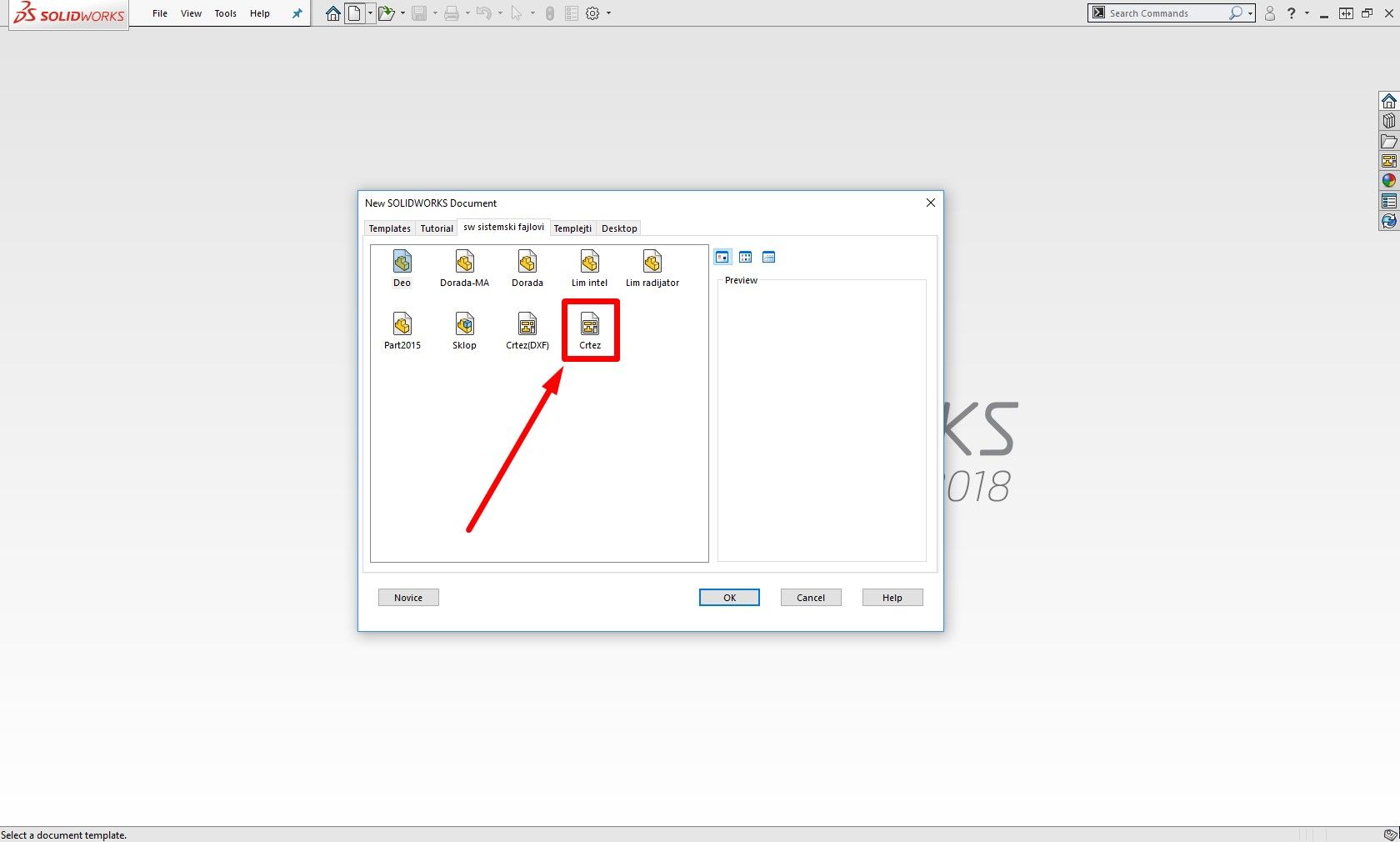Image resolution: width=1400 pixels, height=842 pixels.
Task: Open Design Library from task pane
Action: [x=1388, y=121]
